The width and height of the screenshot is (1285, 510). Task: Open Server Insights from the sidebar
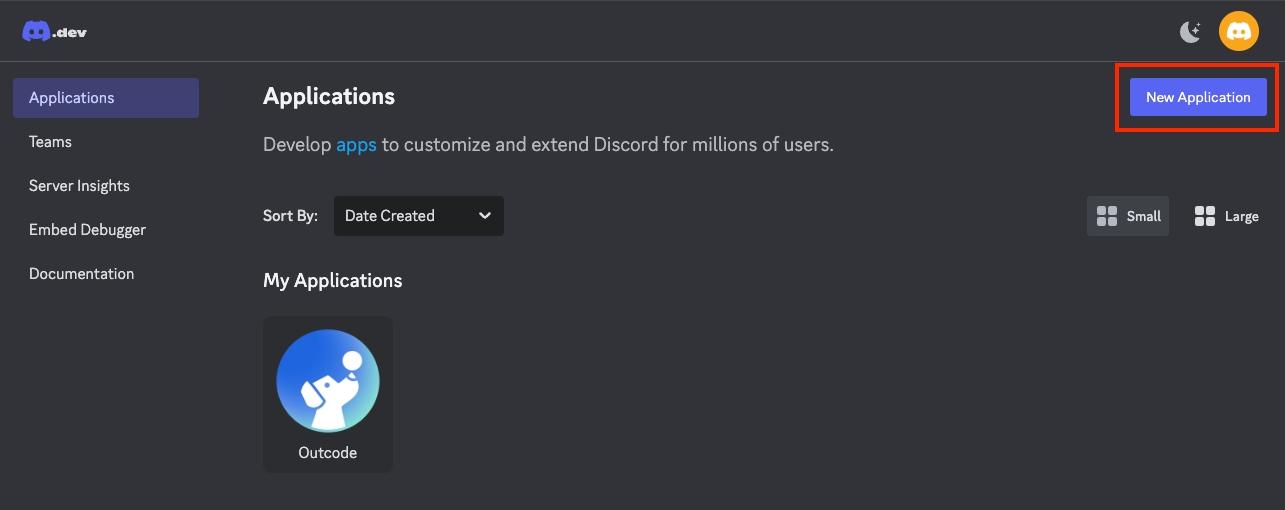click(x=79, y=186)
